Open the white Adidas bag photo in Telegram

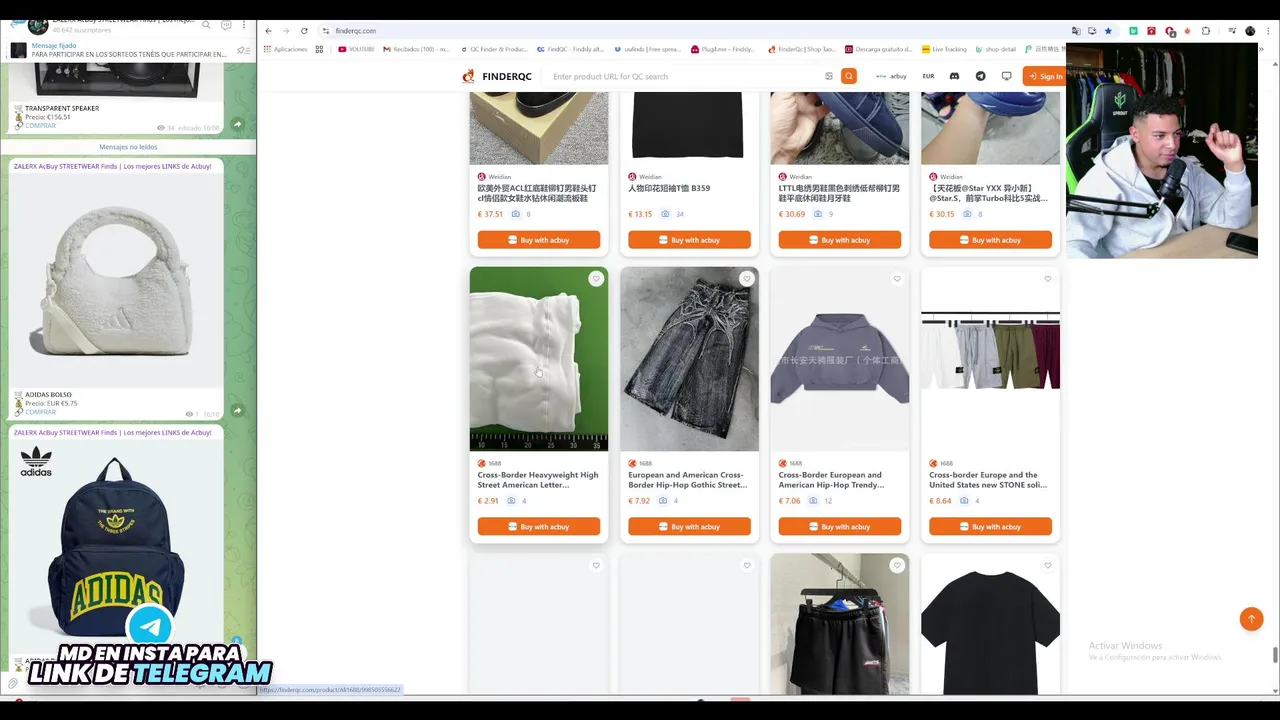(x=116, y=280)
